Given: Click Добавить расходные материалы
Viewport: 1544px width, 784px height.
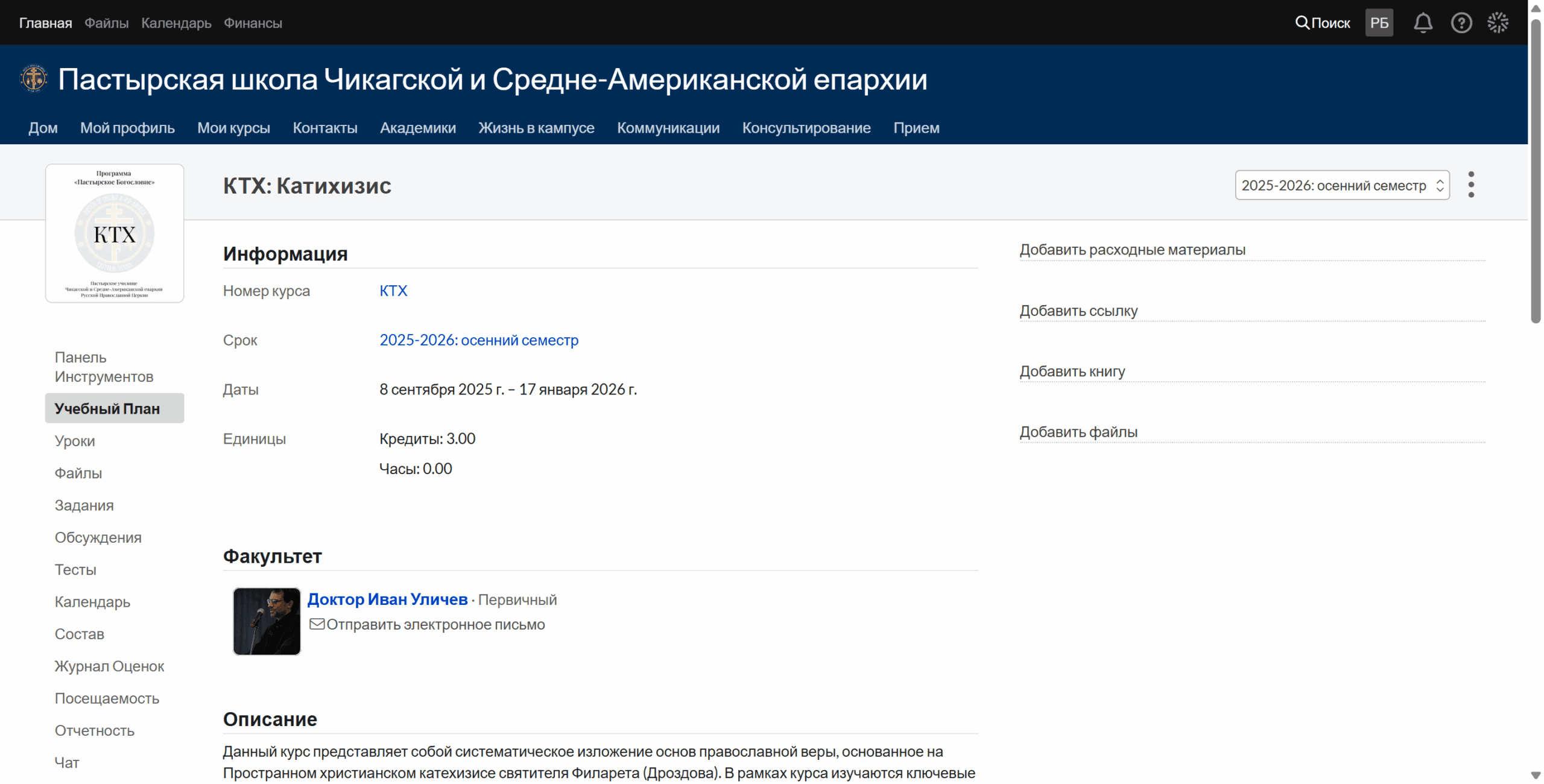Looking at the screenshot, I should (x=1132, y=250).
